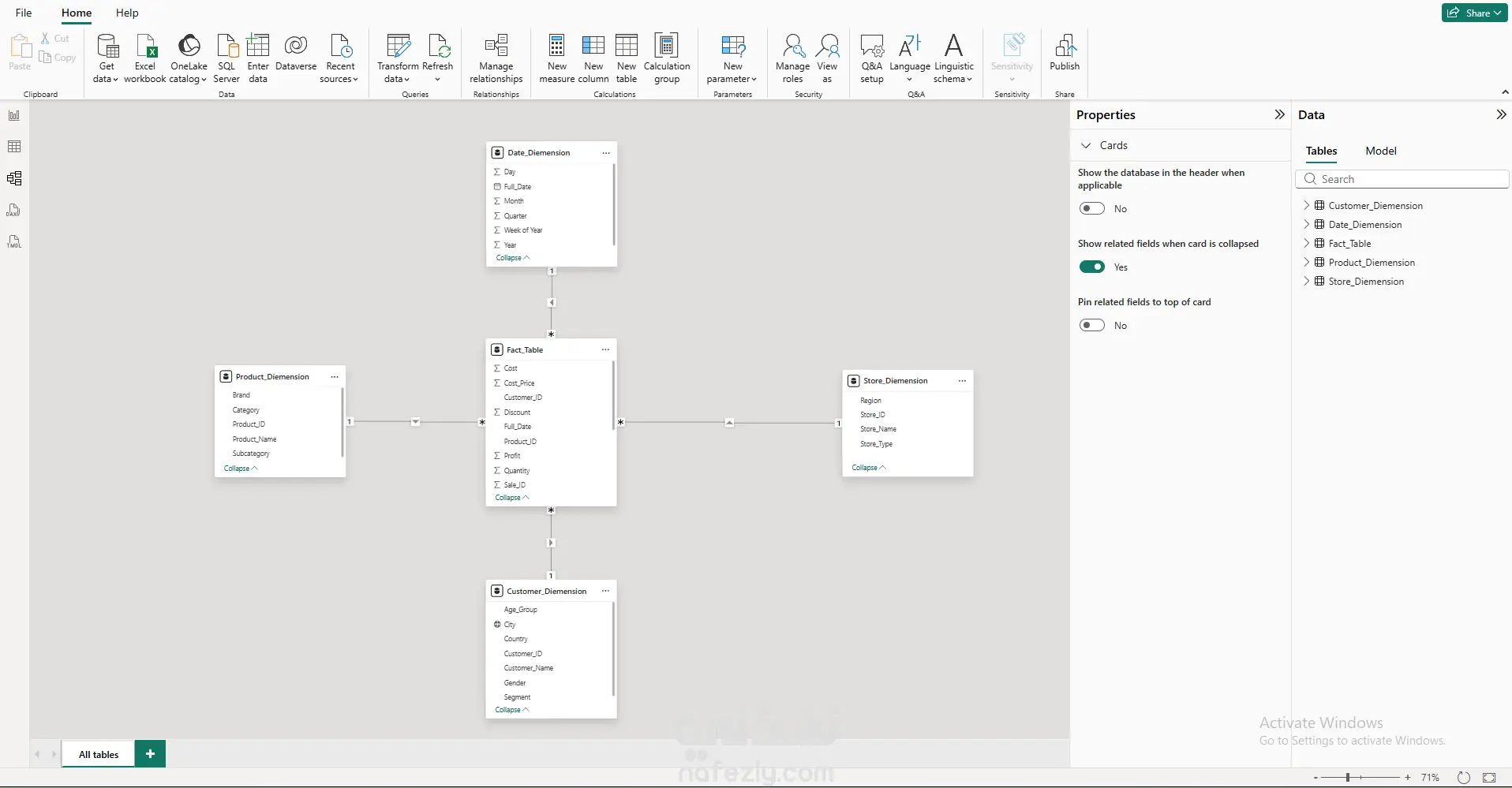Open Q&A setup

(x=872, y=58)
